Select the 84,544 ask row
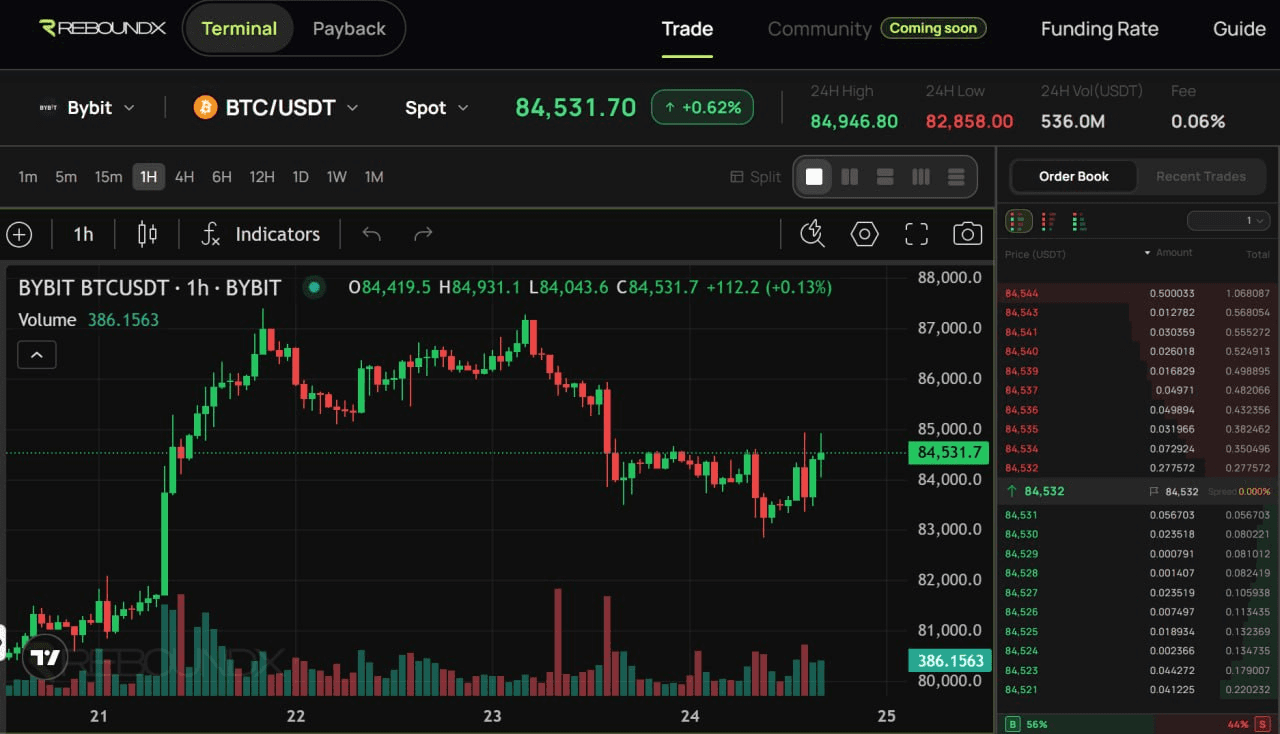The image size is (1280, 734). click(x=1138, y=293)
